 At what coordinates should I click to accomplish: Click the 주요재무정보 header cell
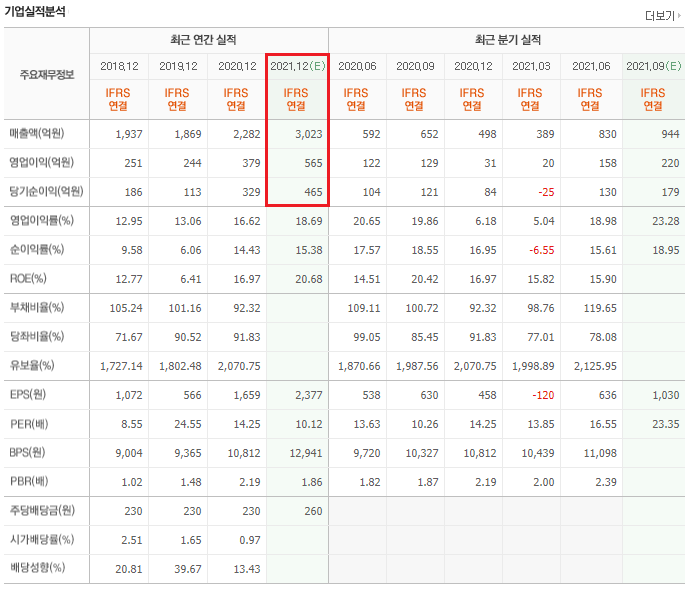coord(47,75)
